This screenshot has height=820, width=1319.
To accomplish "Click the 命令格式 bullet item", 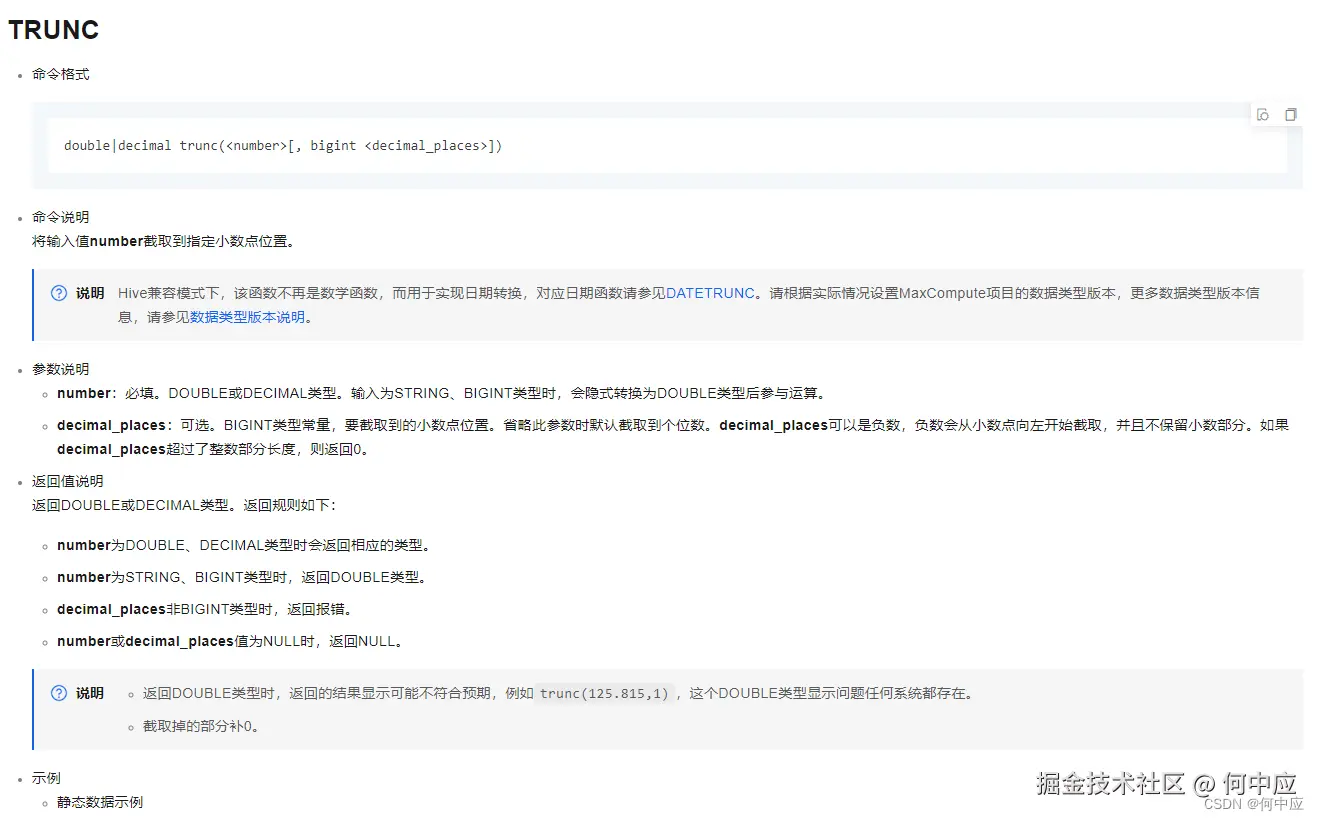I will 63,73.
